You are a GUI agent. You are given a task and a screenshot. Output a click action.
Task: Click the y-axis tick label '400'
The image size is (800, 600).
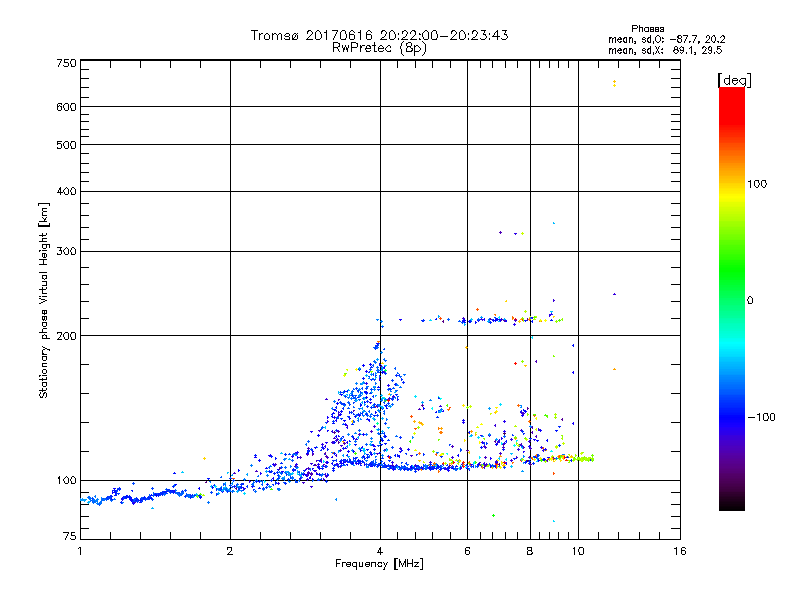click(x=66, y=192)
